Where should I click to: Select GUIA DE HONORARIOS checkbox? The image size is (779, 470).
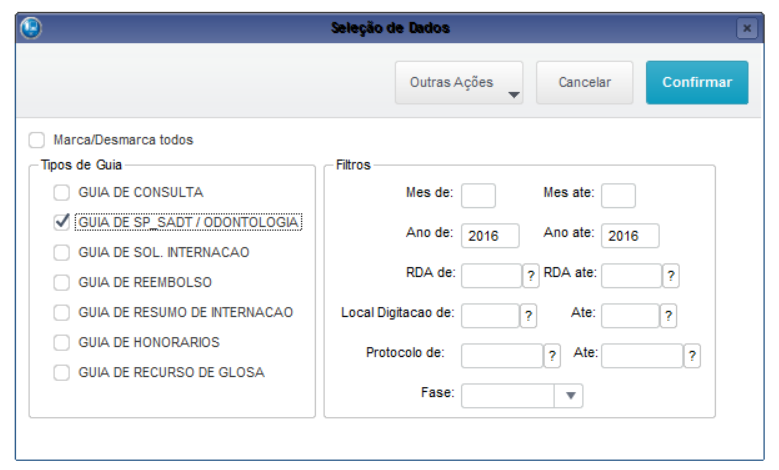(x=62, y=343)
